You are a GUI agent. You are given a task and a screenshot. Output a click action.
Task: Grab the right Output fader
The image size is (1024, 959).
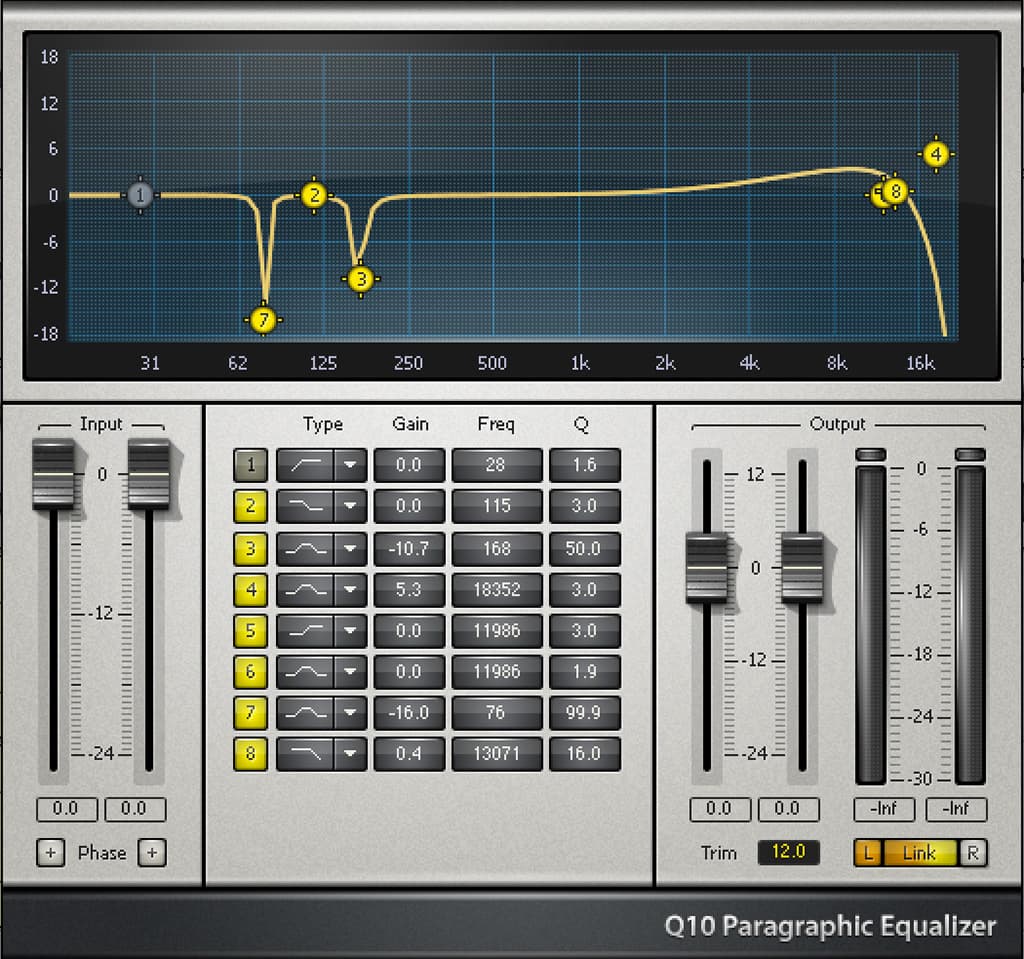pos(802,568)
